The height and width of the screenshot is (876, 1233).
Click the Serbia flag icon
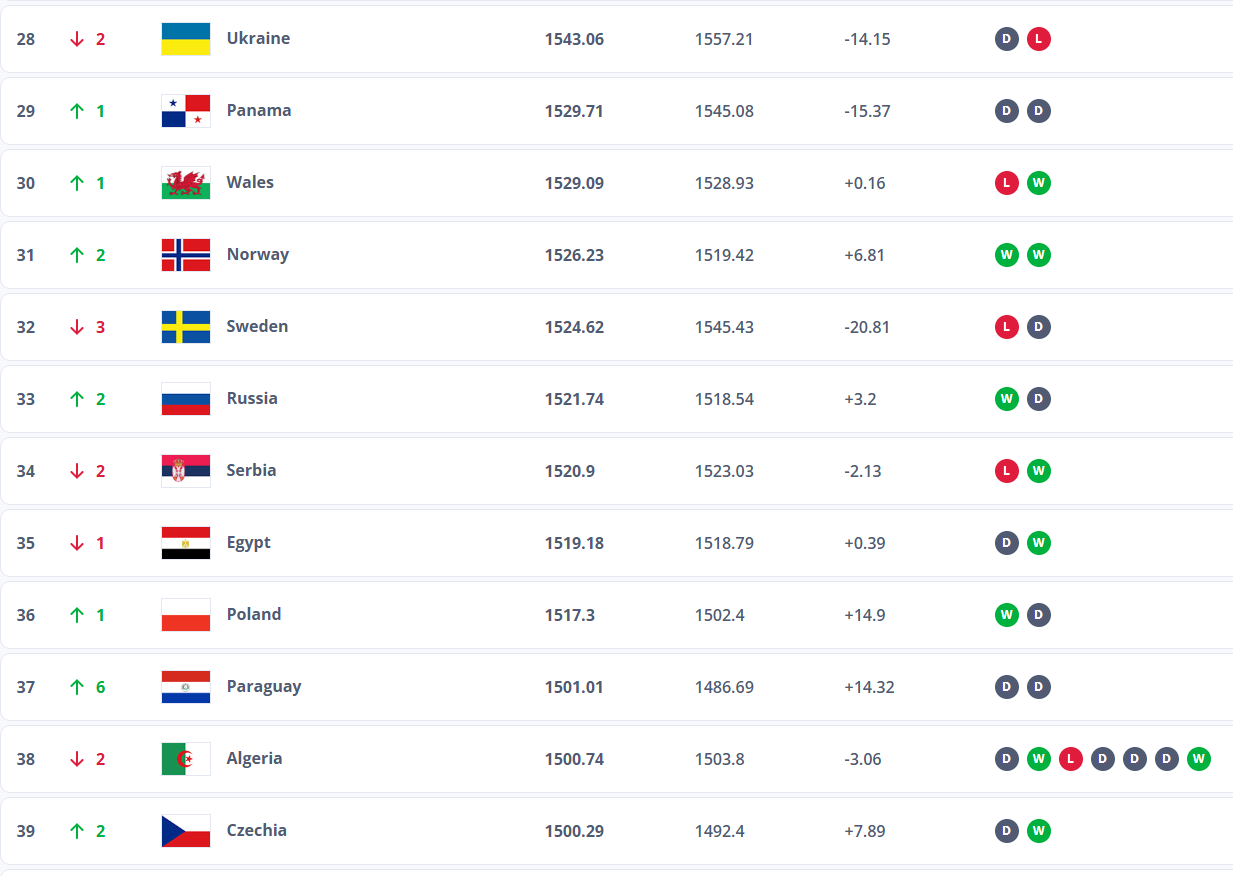[x=186, y=471]
